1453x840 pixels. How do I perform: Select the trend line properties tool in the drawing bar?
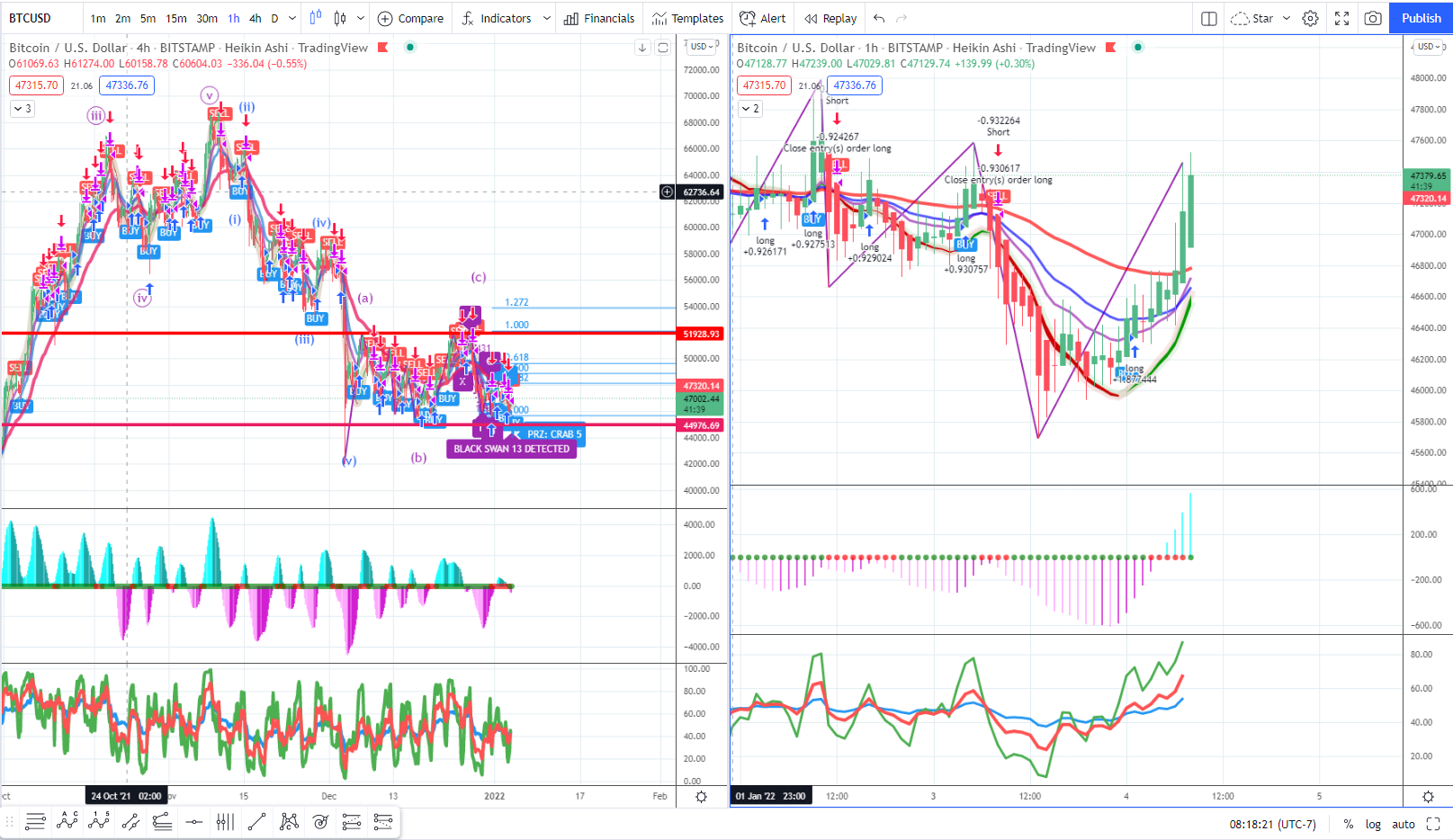[x=35, y=821]
